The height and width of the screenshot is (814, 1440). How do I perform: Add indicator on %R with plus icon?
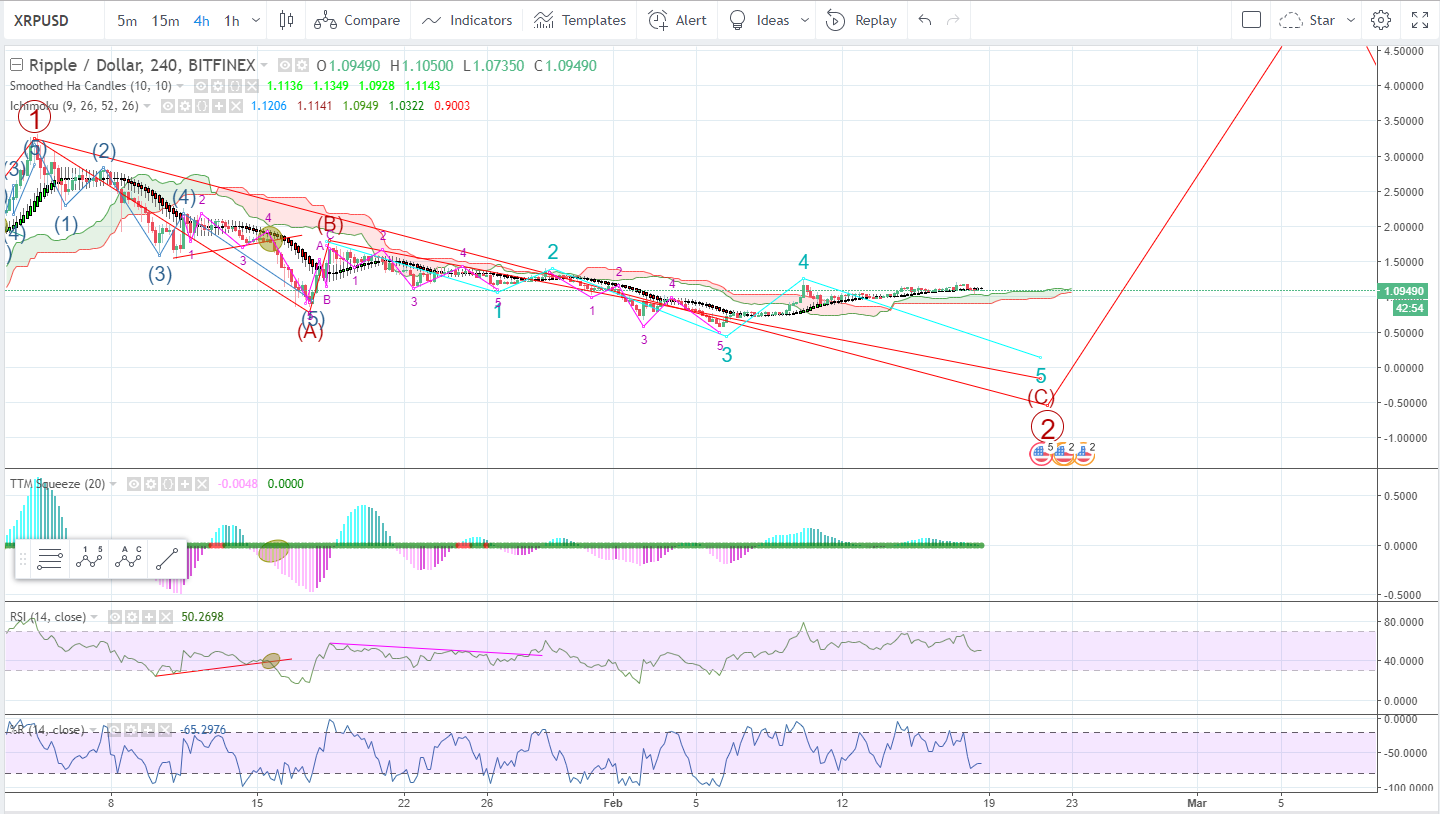click(x=148, y=730)
